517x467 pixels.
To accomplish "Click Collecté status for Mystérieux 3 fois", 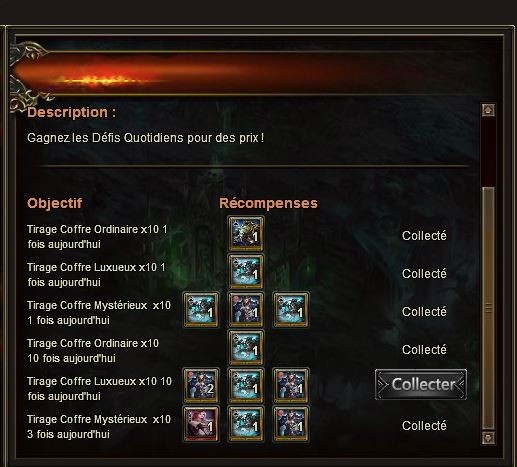I will tap(424, 426).
